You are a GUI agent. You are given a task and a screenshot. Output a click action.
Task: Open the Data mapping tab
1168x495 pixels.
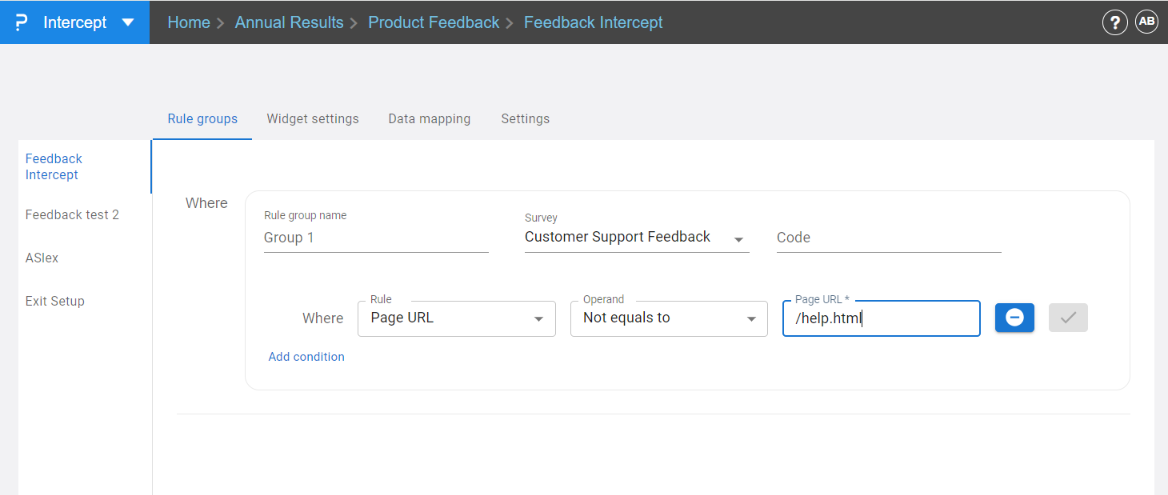429,119
